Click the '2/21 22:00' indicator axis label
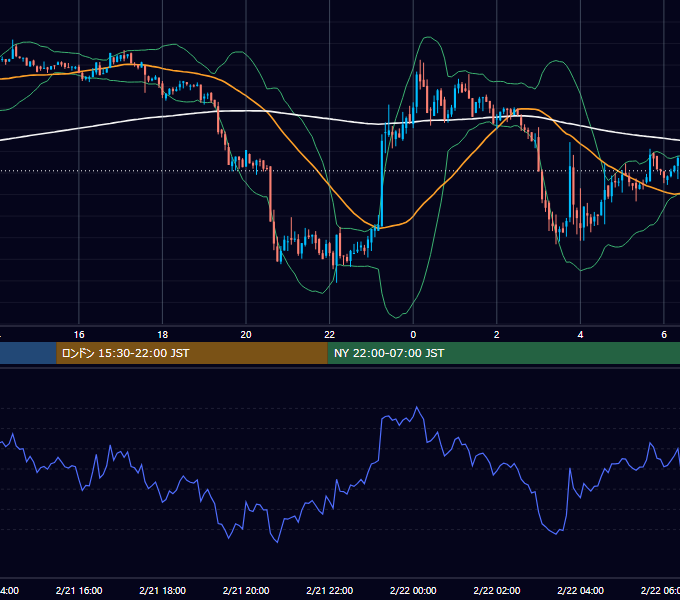 [330, 590]
